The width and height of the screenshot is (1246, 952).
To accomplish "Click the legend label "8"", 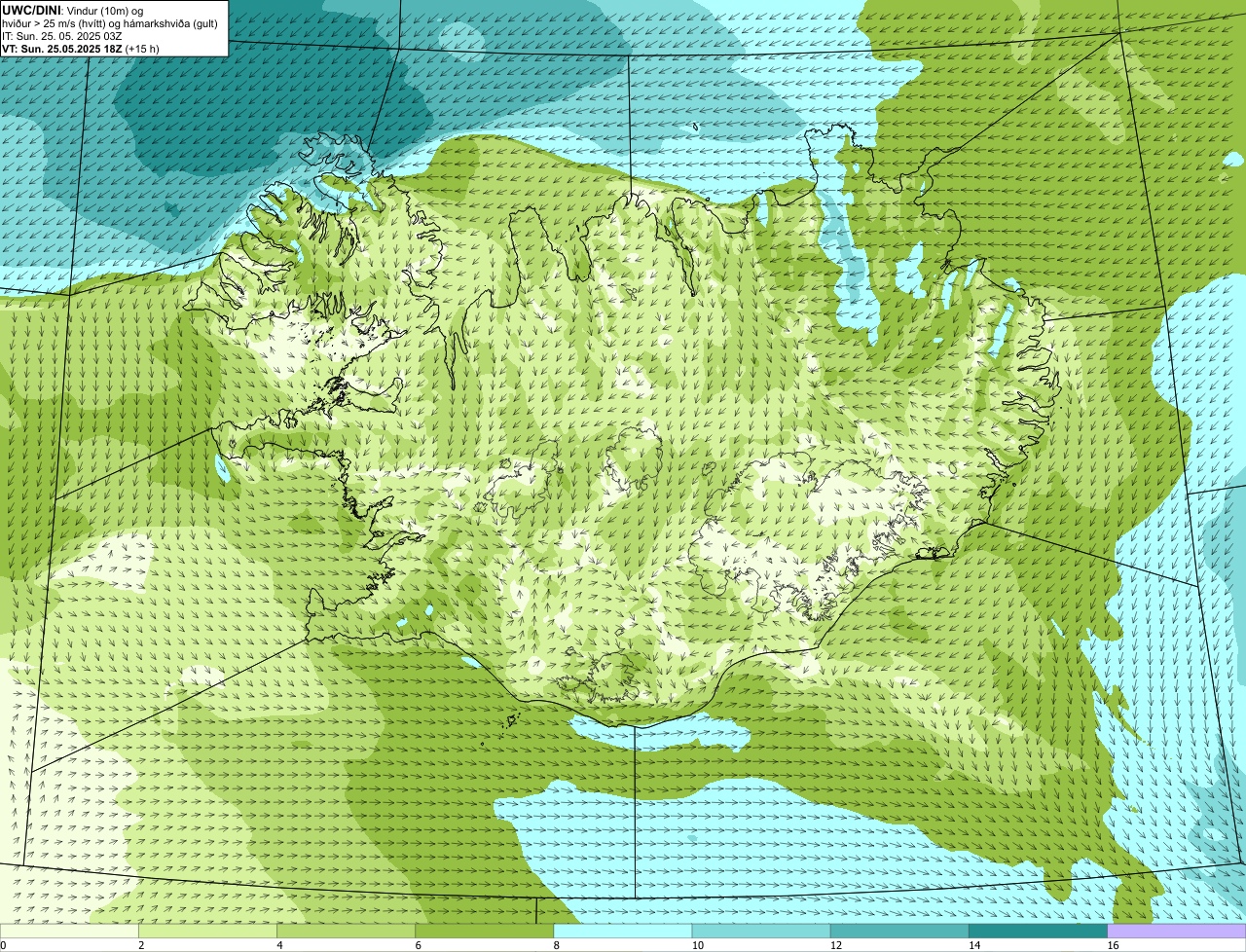I will pyautogui.click(x=557, y=945).
